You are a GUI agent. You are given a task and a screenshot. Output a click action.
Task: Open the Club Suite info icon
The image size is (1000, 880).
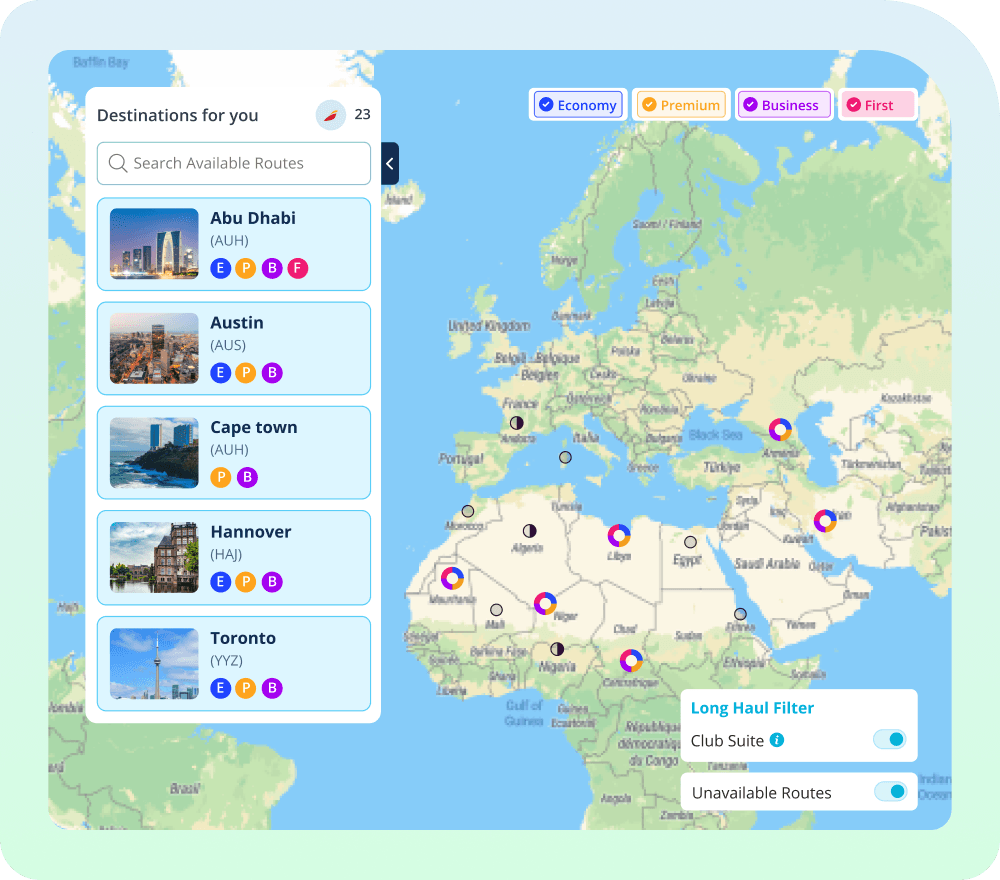(x=777, y=740)
